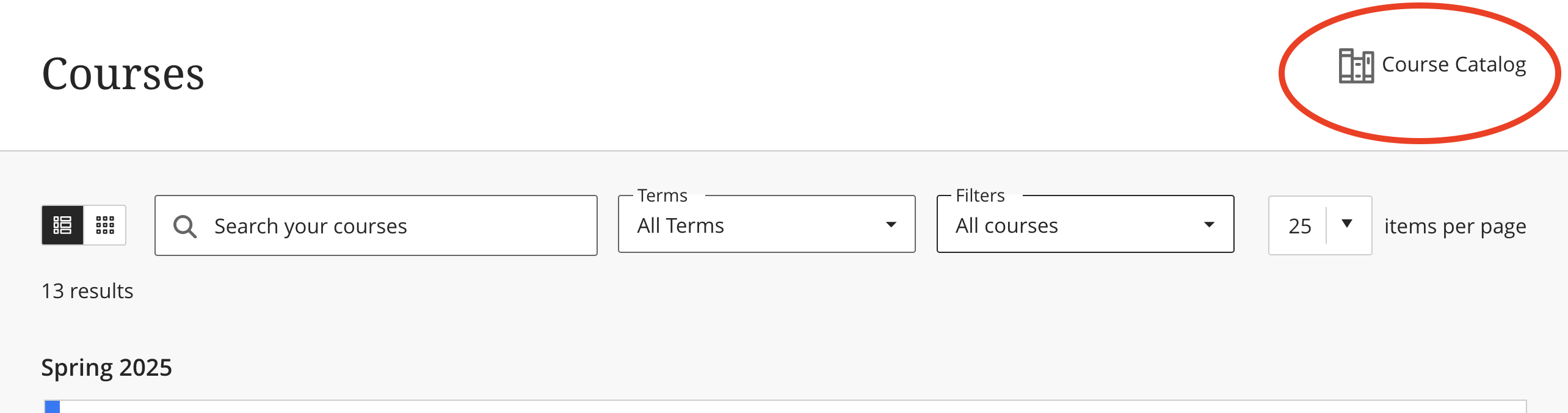This screenshot has height=413, width=1568.
Task: Click the "13 results" count text
Action: tap(87, 291)
